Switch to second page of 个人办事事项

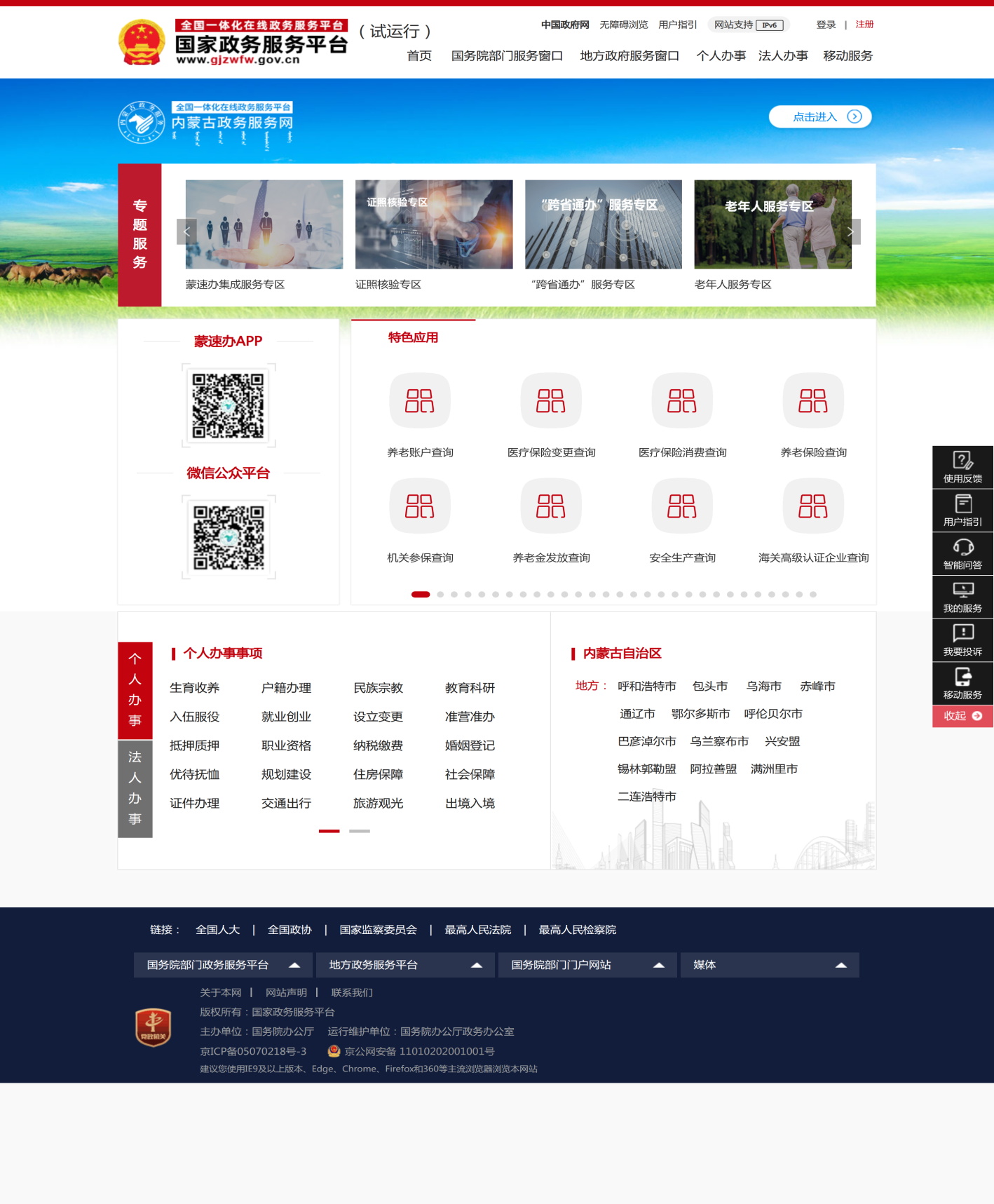pos(360,831)
